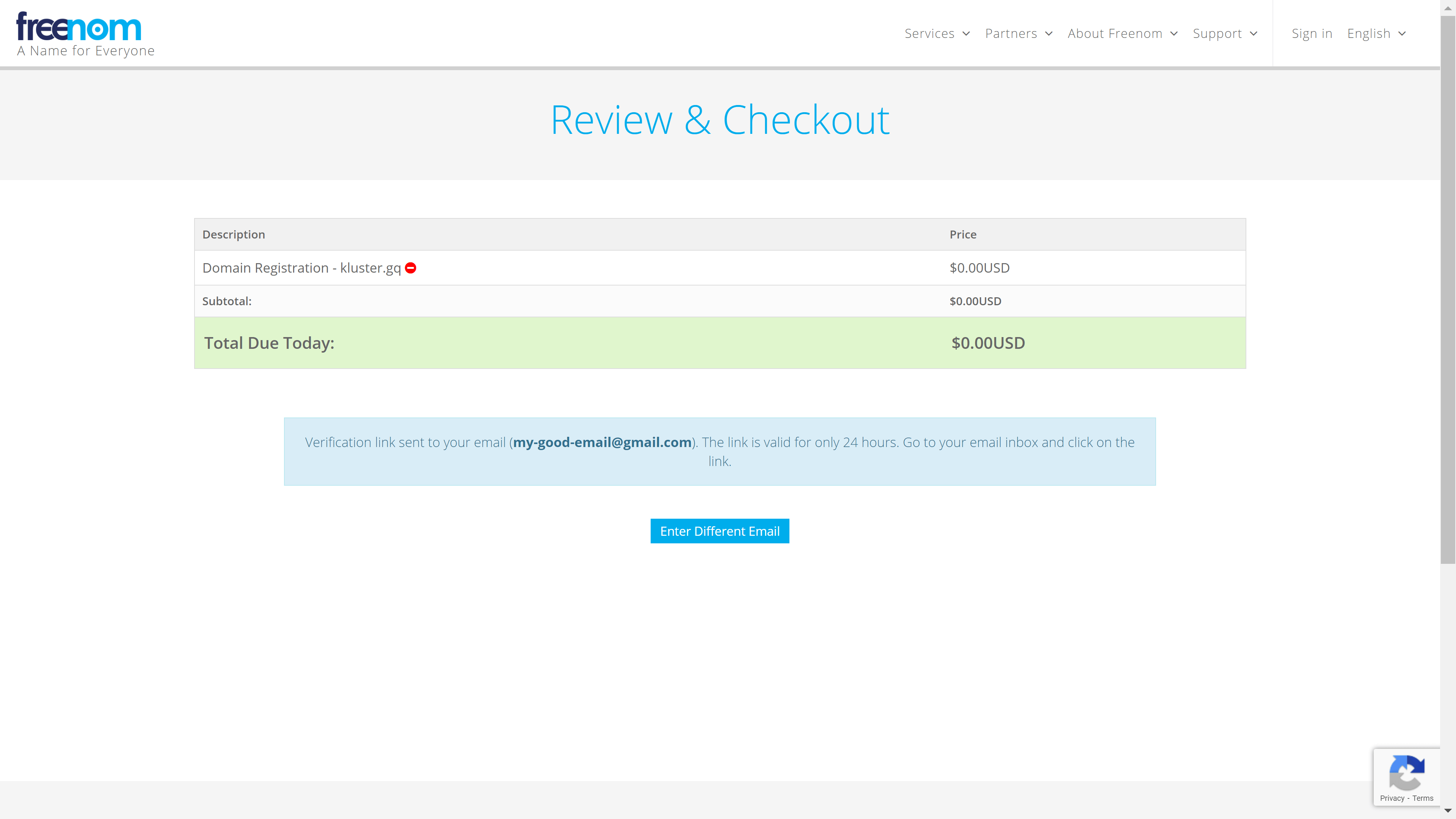Open the About Freenom menu
Screen dimensions: 1456x819
tap(1115, 33)
